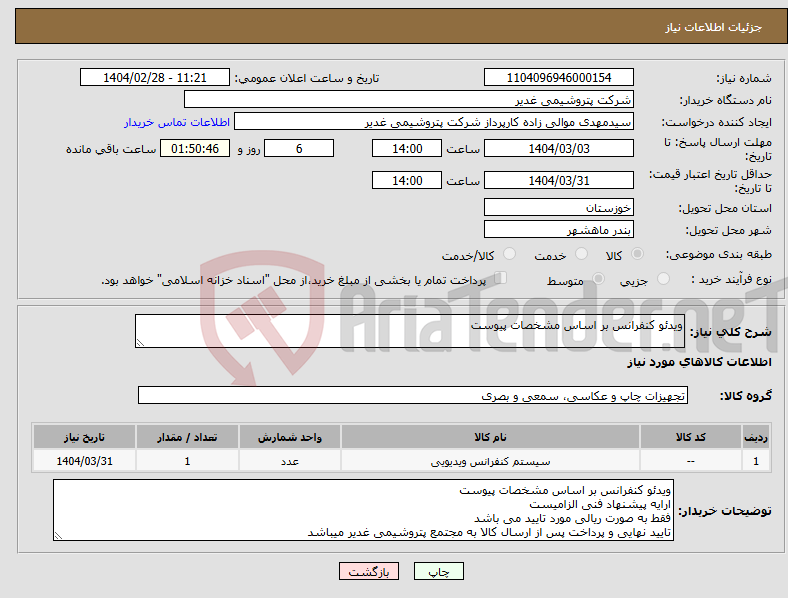Select the کالا/خدمت radio button
Viewport: 788px width, 598px height.
click(x=509, y=254)
